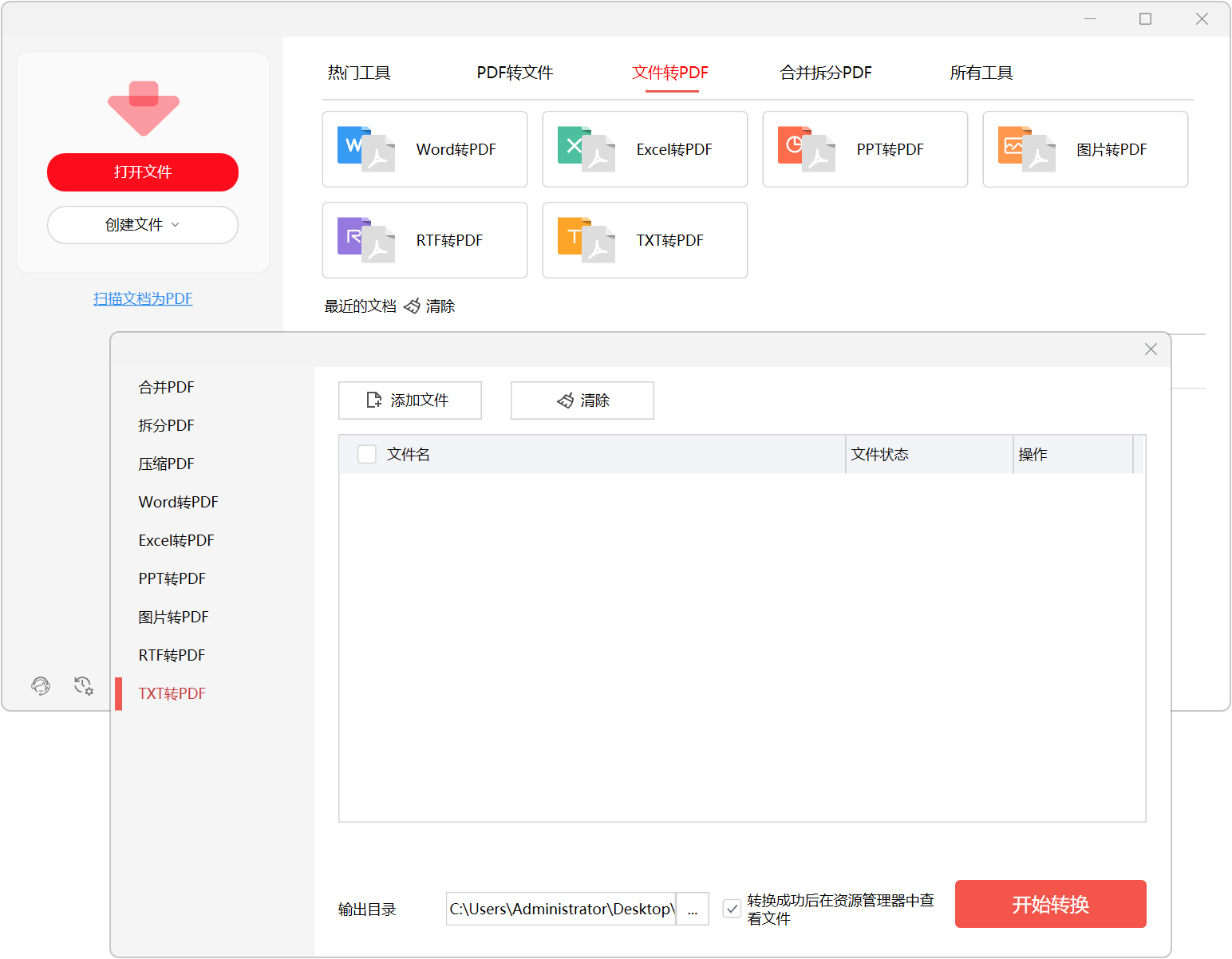Click the Word转PDF card label in the main window
This screenshot has height=959, width=1232.
coord(456,150)
